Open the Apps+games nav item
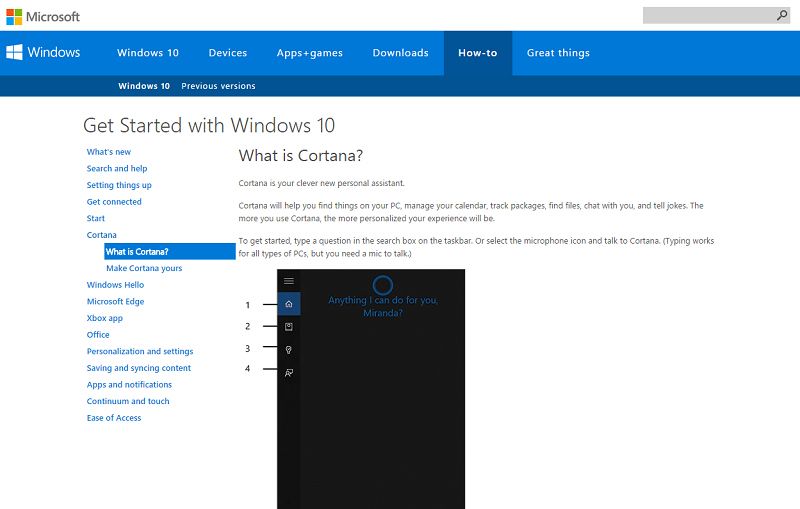Image resolution: width=800 pixels, height=509 pixels. pyautogui.click(x=310, y=53)
